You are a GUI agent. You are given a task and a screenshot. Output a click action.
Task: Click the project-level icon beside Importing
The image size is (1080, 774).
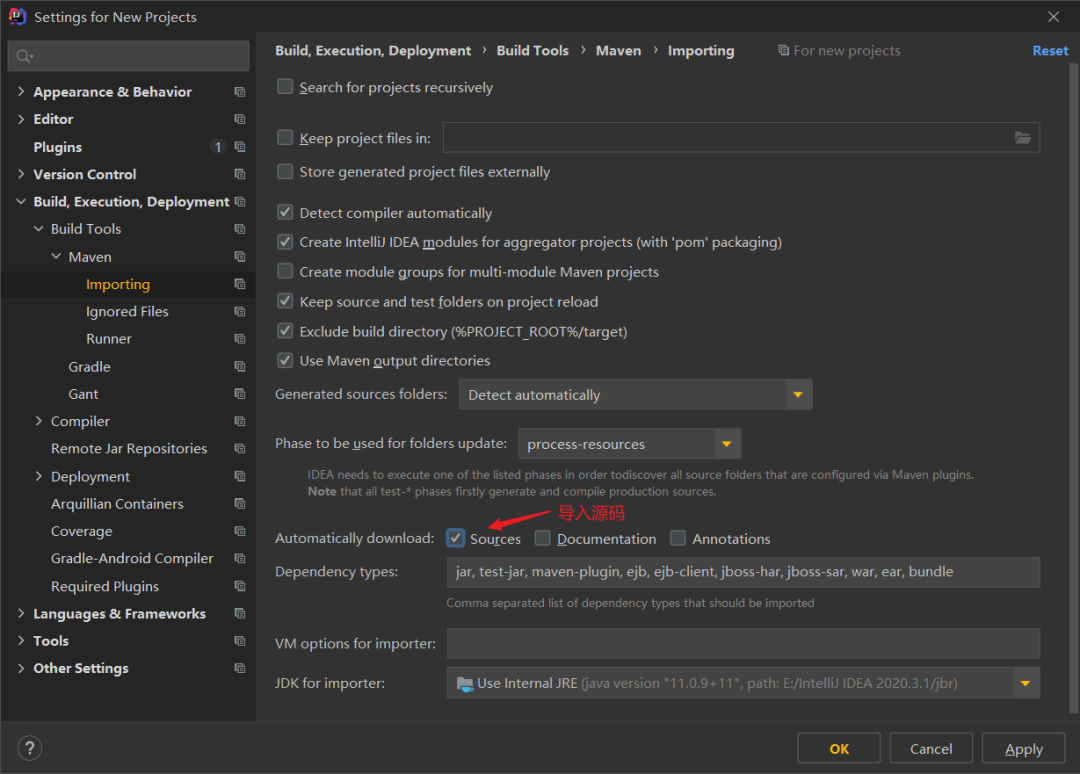click(240, 284)
